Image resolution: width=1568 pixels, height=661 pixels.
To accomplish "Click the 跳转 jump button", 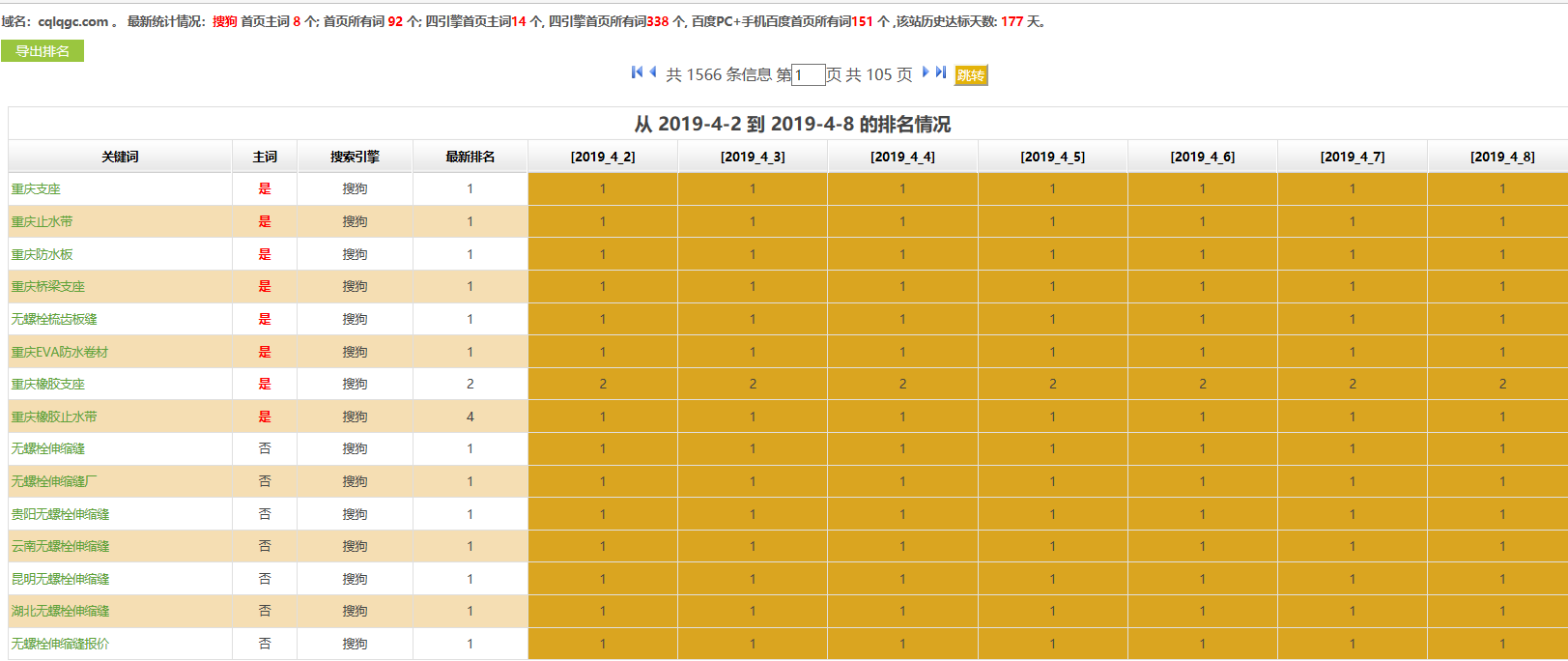I will (971, 75).
